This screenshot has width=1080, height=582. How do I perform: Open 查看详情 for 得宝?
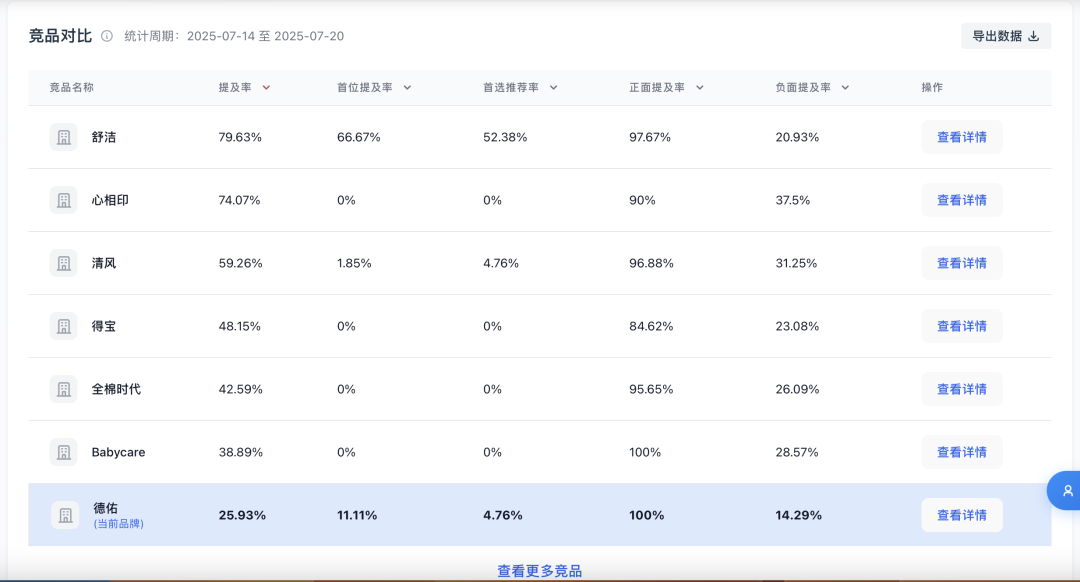(962, 326)
